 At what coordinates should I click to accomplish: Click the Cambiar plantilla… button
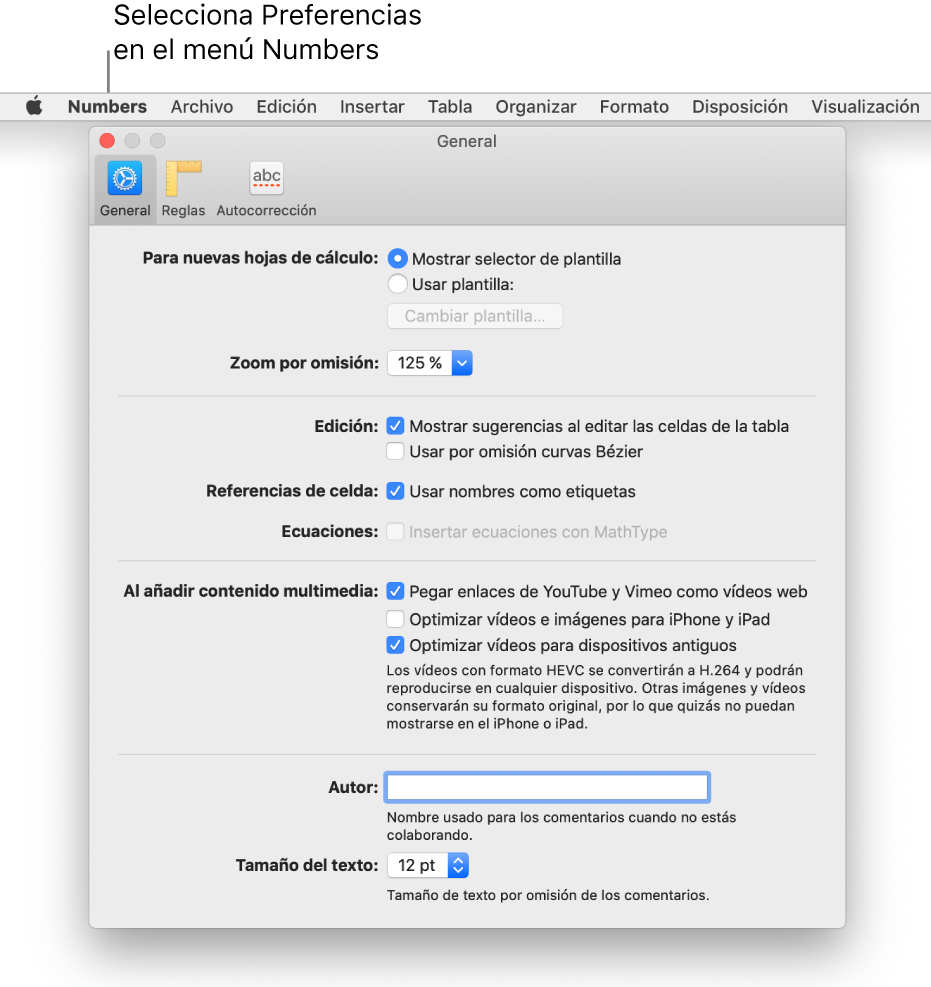click(x=475, y=316)
